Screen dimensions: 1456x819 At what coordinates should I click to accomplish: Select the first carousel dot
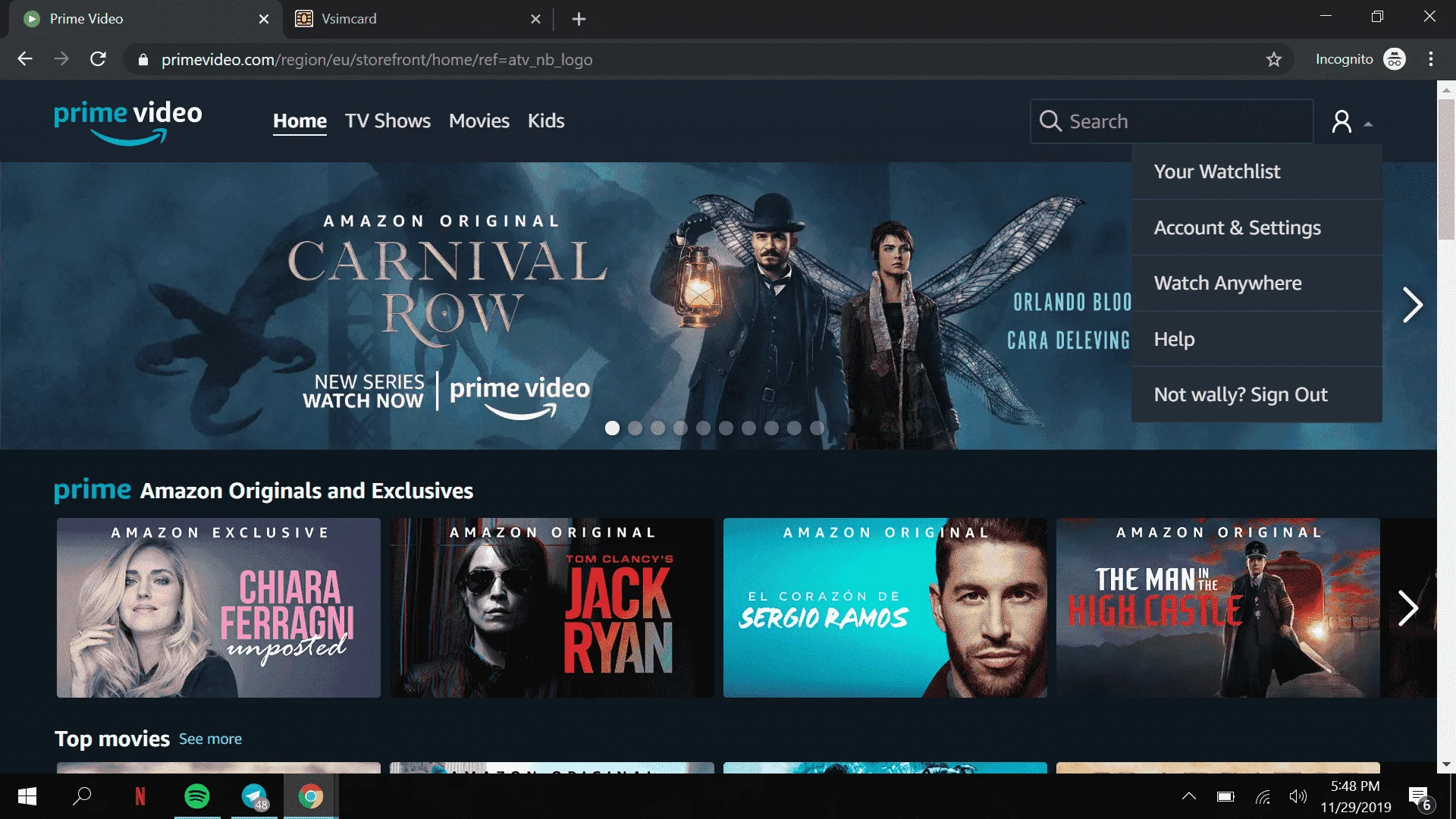(x=612, y=428)
